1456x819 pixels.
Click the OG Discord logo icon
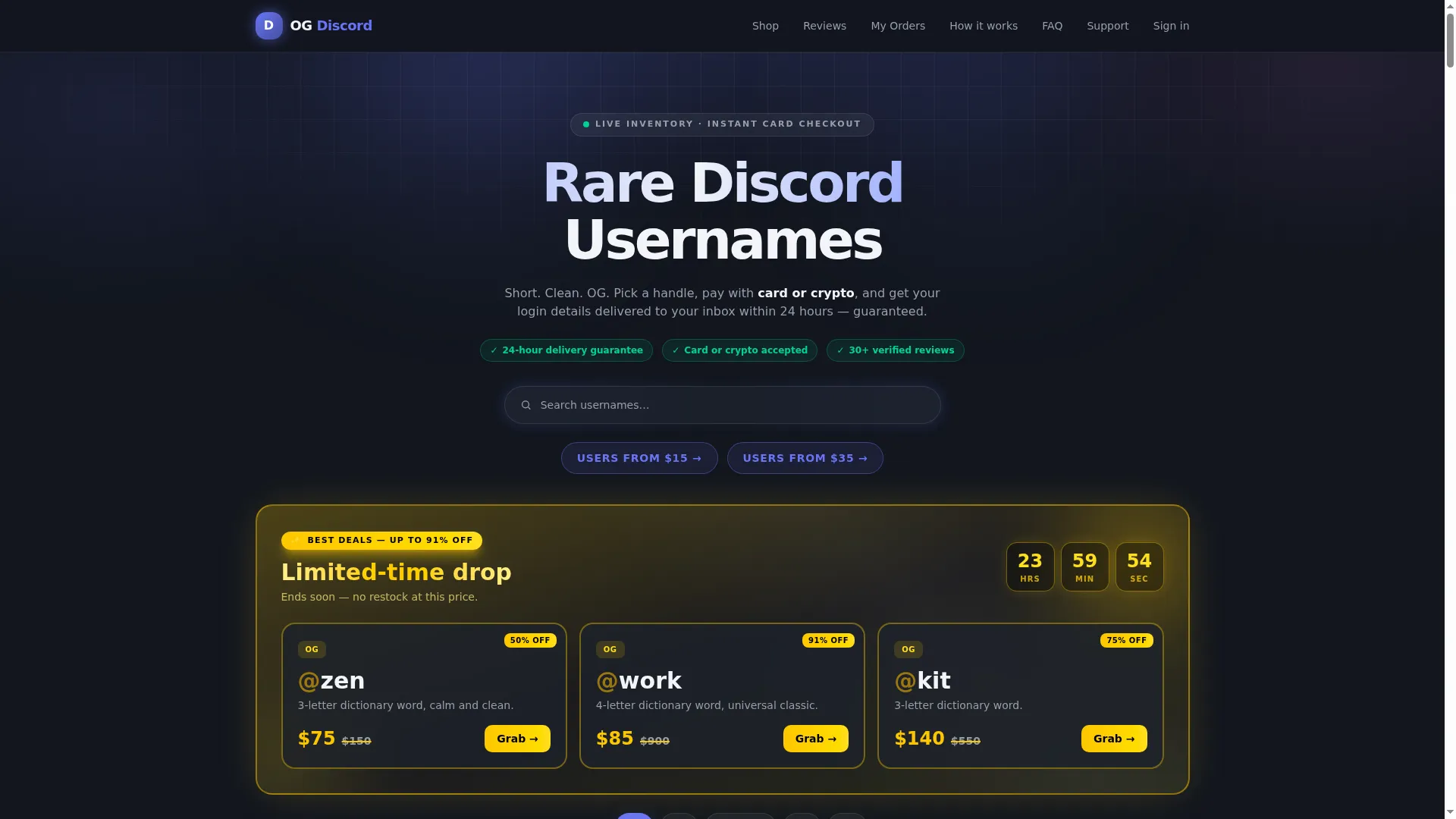[269, 26]
